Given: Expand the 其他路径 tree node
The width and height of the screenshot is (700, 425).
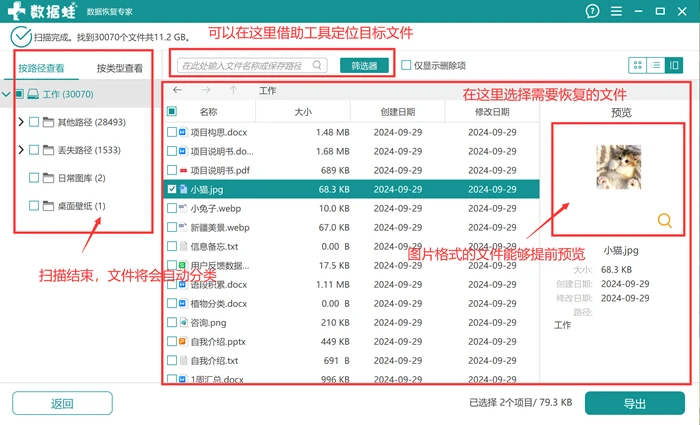Looking at the screenshot, I should pyautogui.click(x=21, y=122).
